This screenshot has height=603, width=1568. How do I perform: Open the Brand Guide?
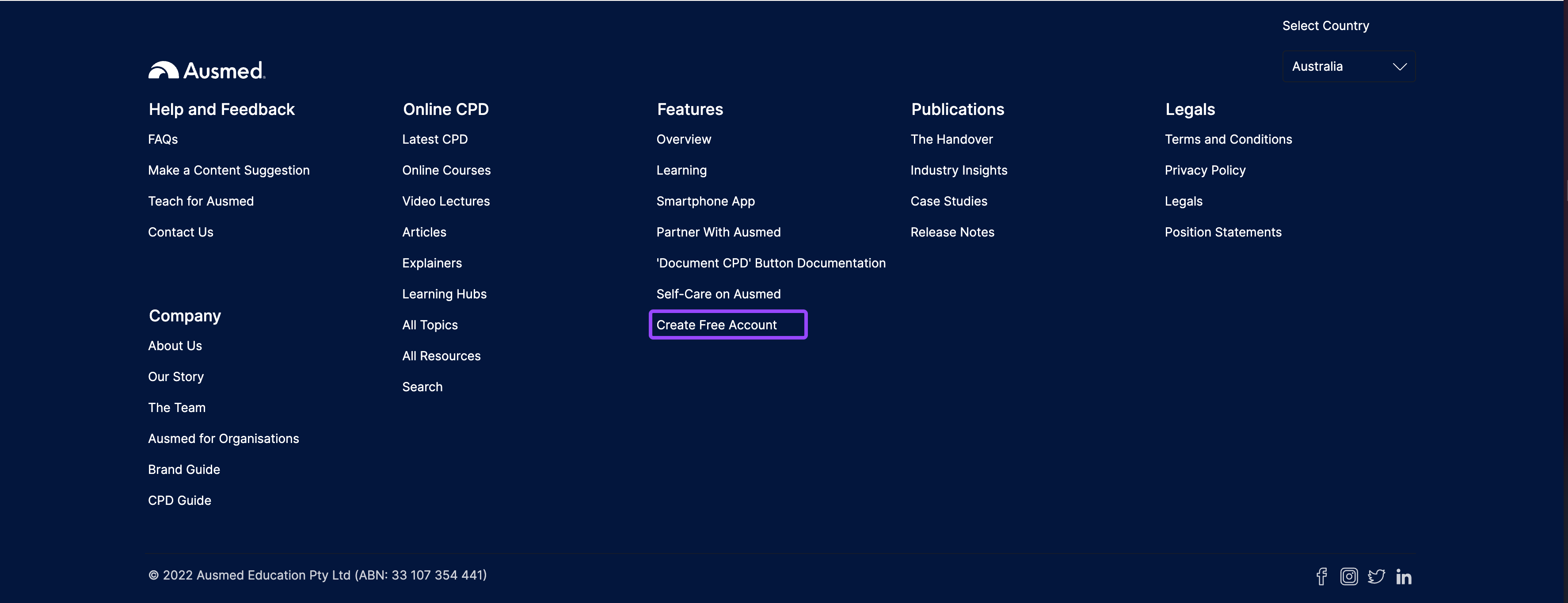tap(184, 469)
